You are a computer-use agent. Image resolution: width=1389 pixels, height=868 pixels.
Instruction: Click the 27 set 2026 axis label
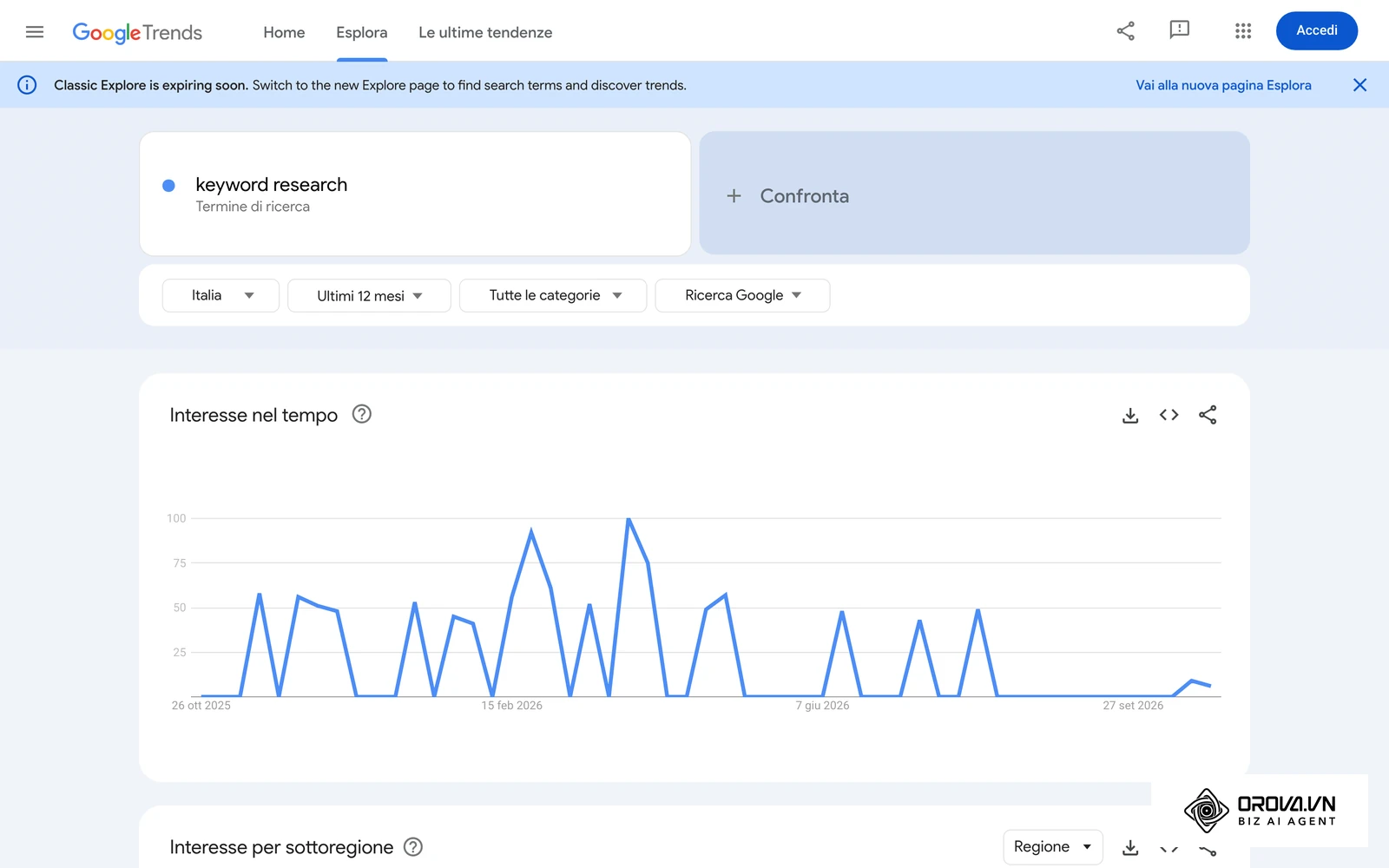point(1133,706)
